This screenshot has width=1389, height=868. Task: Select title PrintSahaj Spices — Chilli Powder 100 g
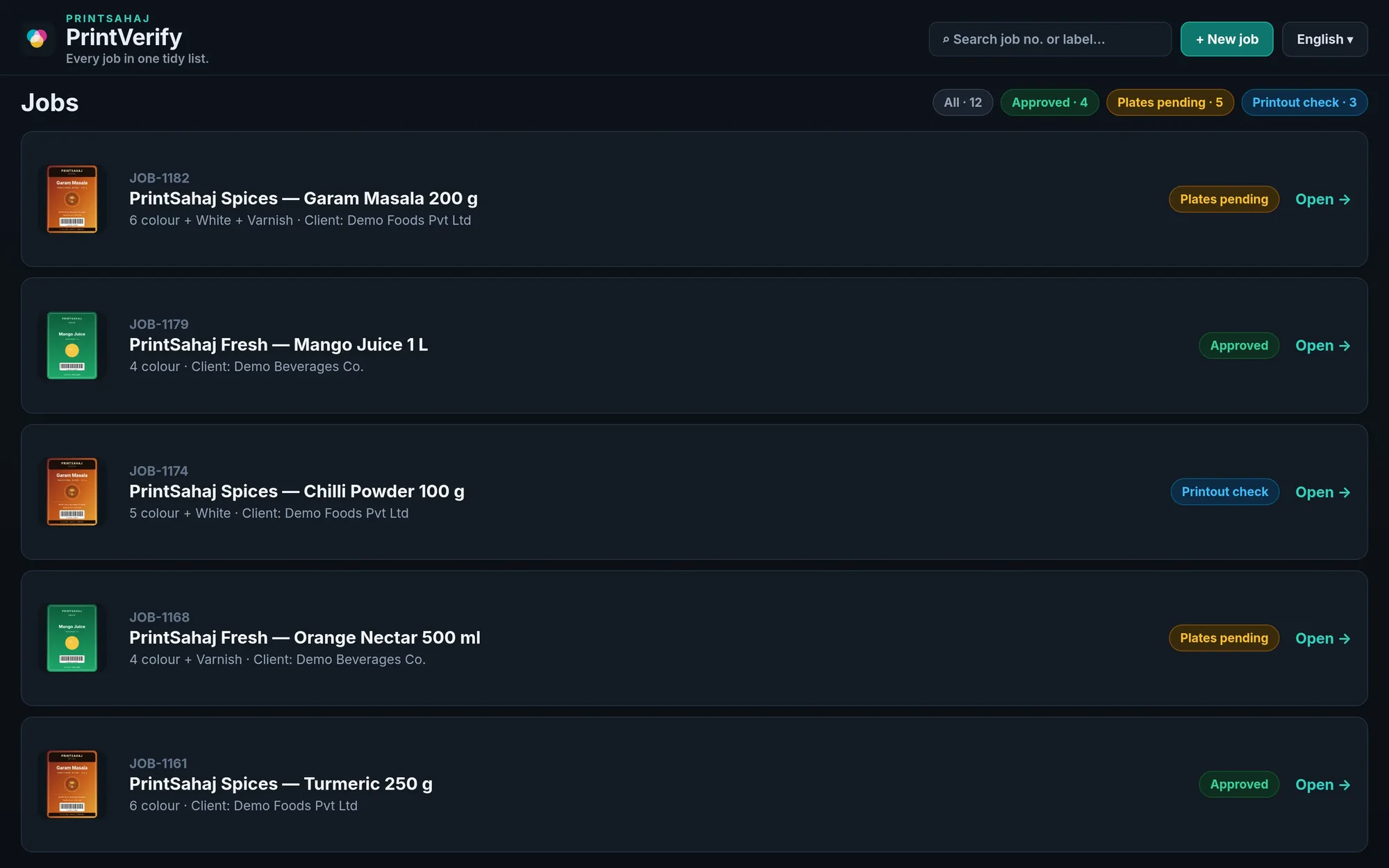coord(297,492)
